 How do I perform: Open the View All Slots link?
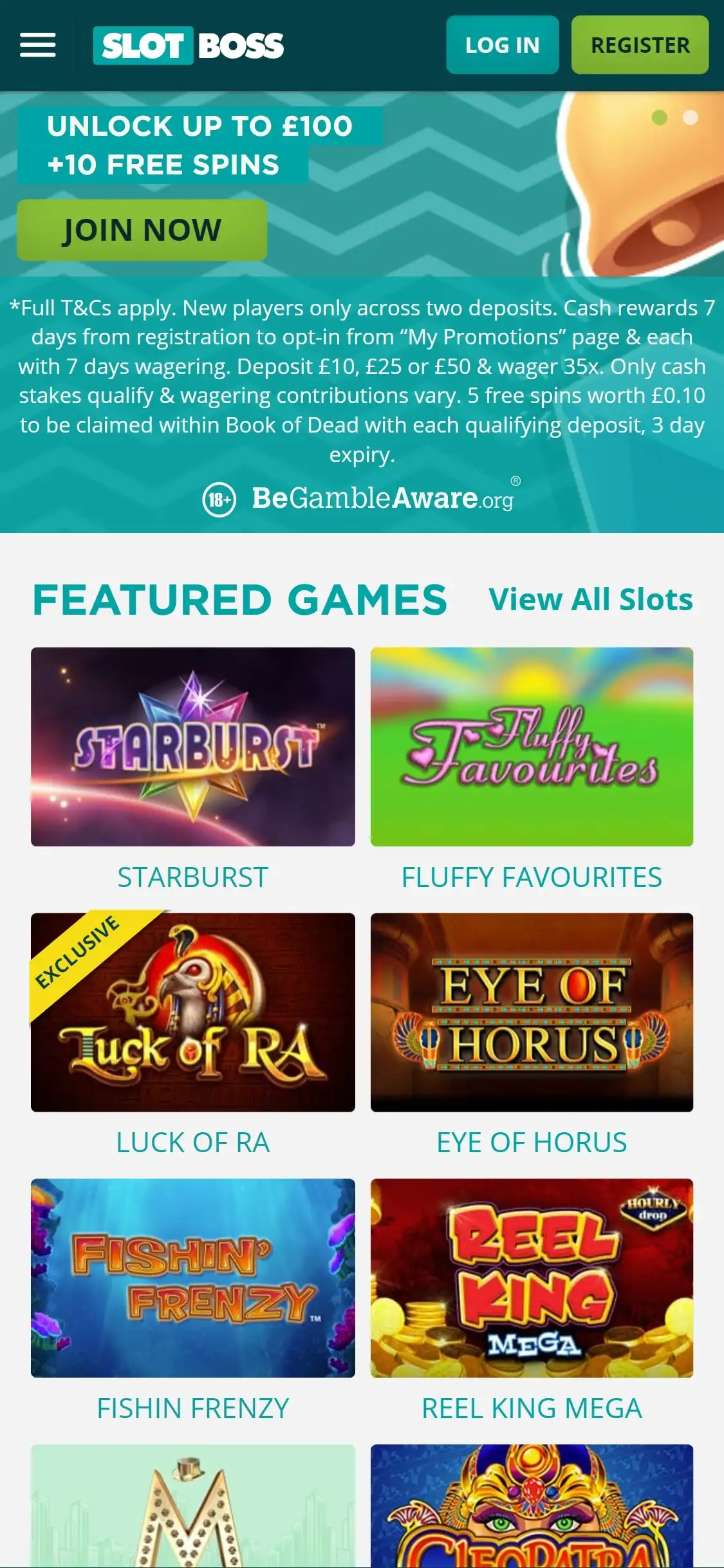591,599
